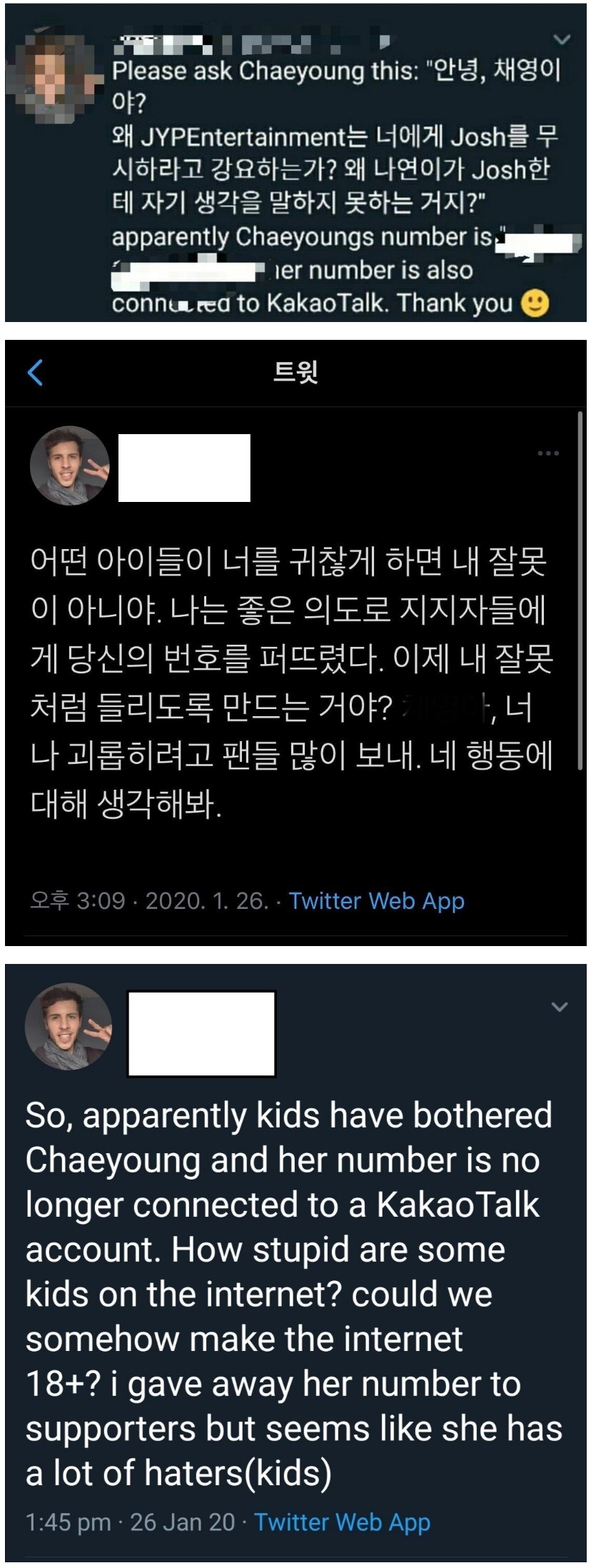Open the profile photo in the 트윗 detail view
Screen dimensions: 591x1568
69,466
